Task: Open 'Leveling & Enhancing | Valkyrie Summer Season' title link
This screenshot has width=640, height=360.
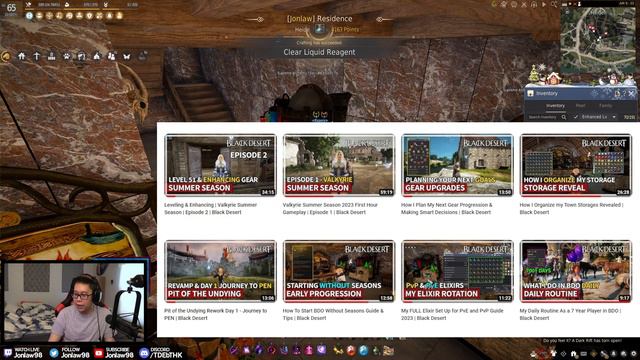Action: tap(211, 209)
